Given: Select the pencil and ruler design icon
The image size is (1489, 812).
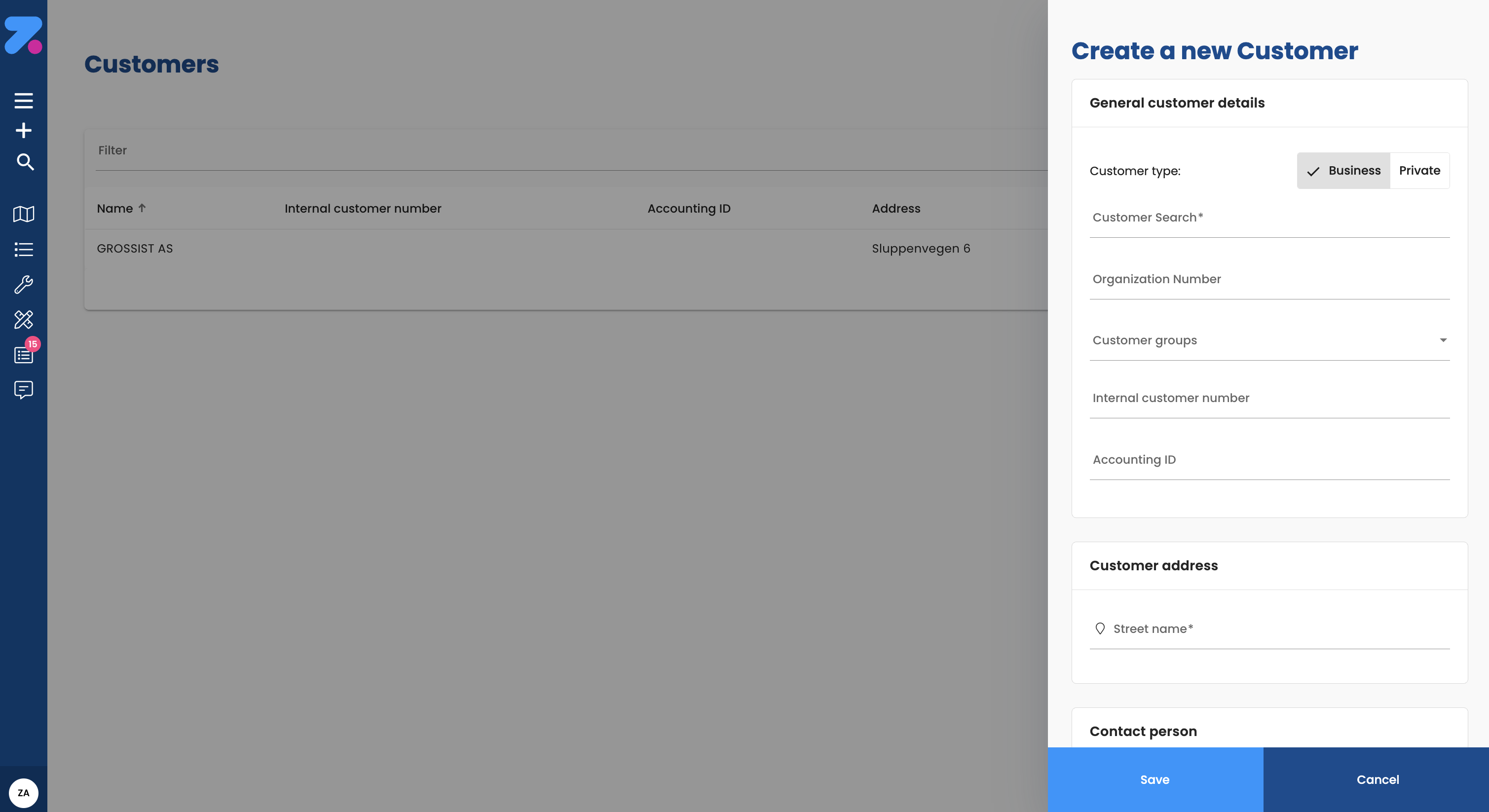Looking at the screenshot, I should coord(24,320).
